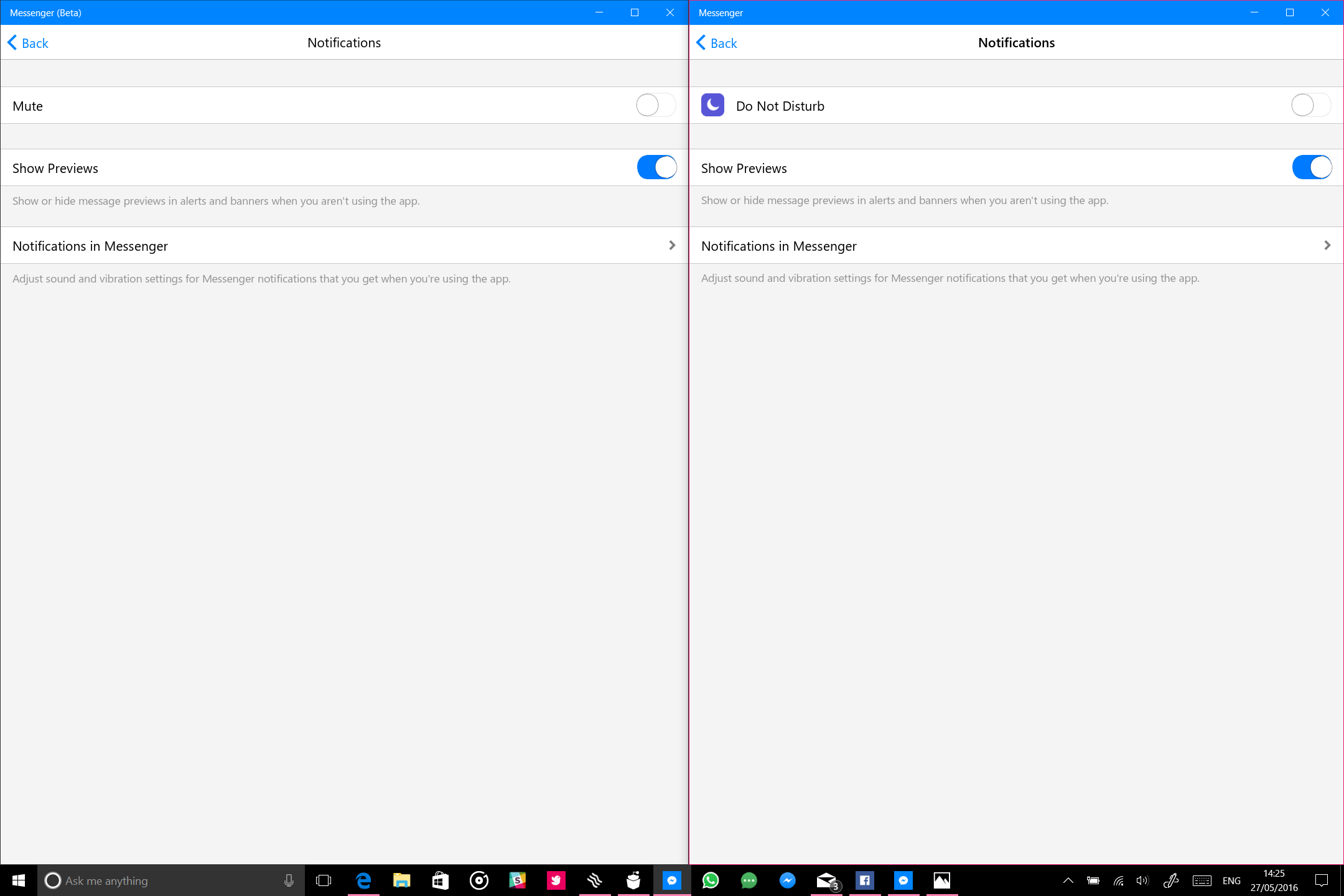Open the volume control in system tray

(1142, 880)
